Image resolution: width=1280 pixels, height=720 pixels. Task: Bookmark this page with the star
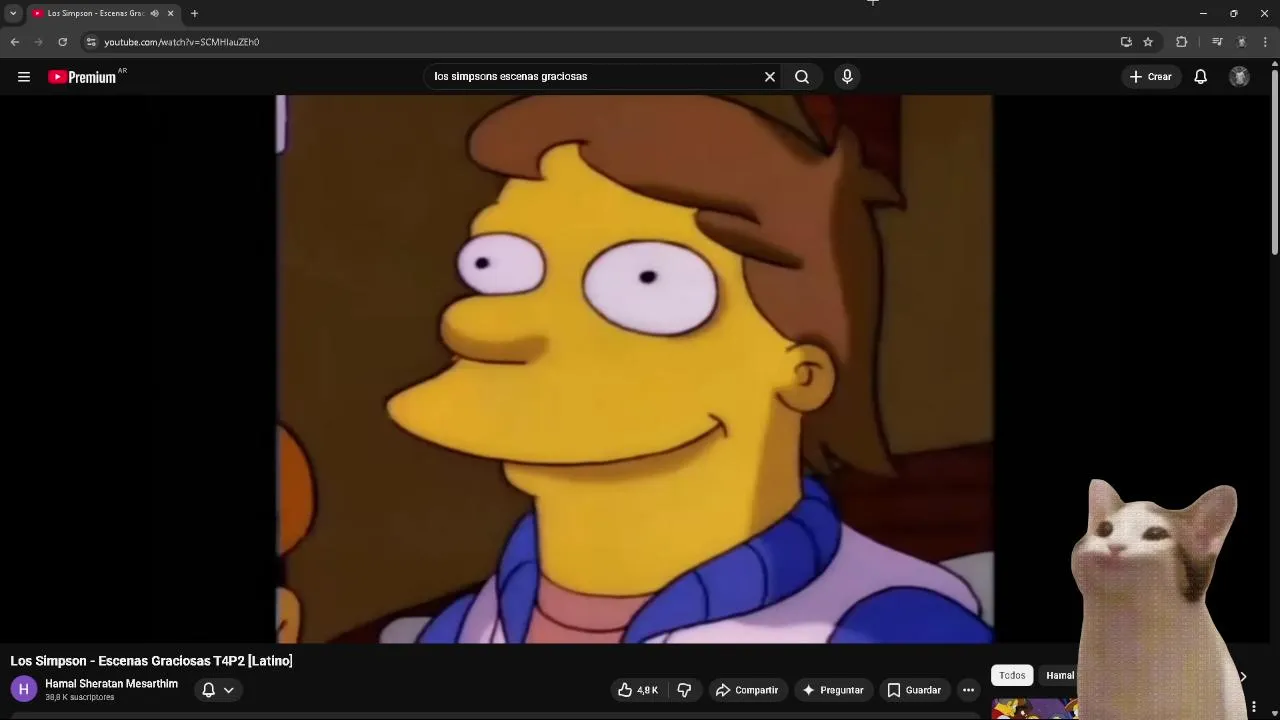(x=1148, y=42)
